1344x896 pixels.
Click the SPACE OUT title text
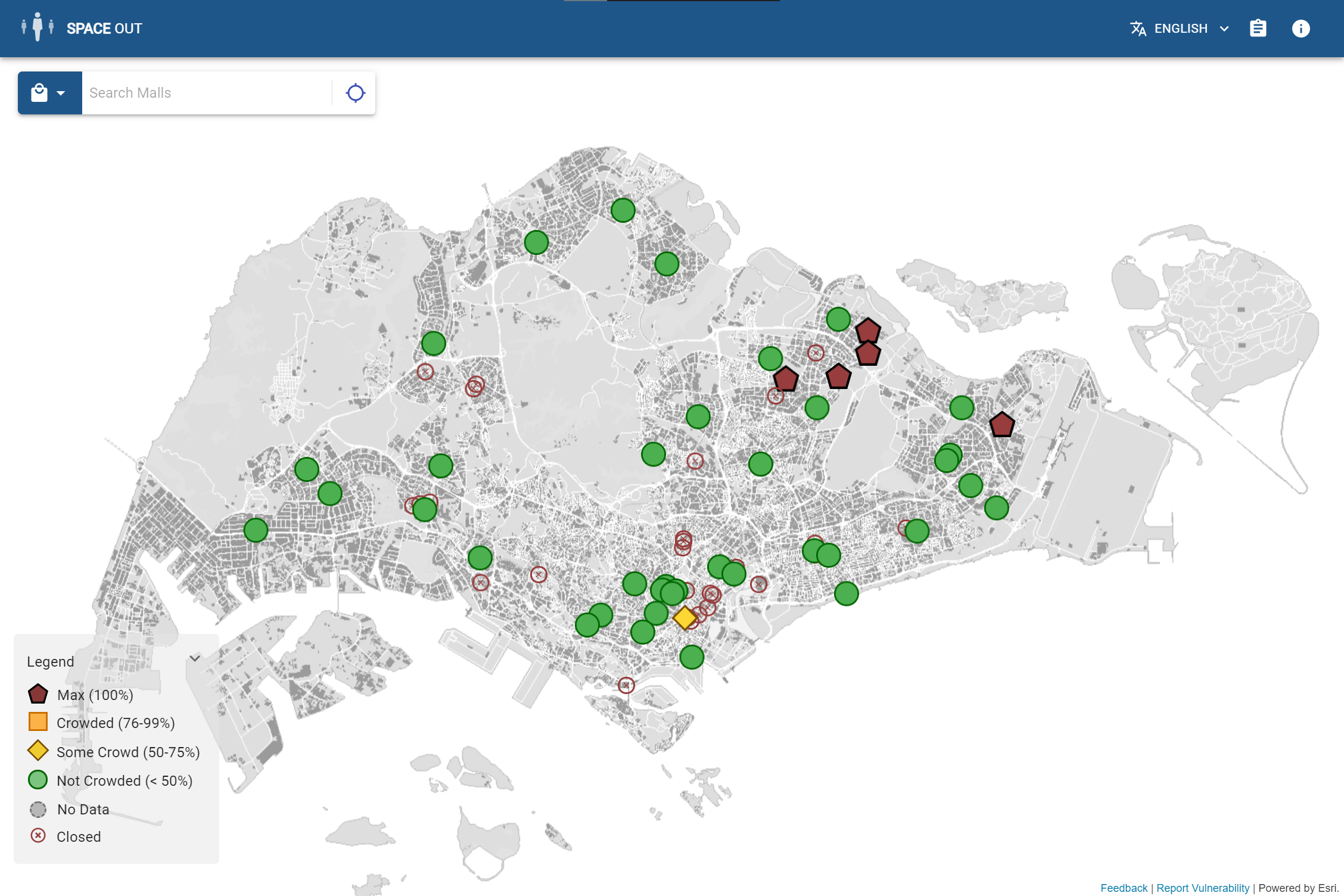(x=104, y=29)
